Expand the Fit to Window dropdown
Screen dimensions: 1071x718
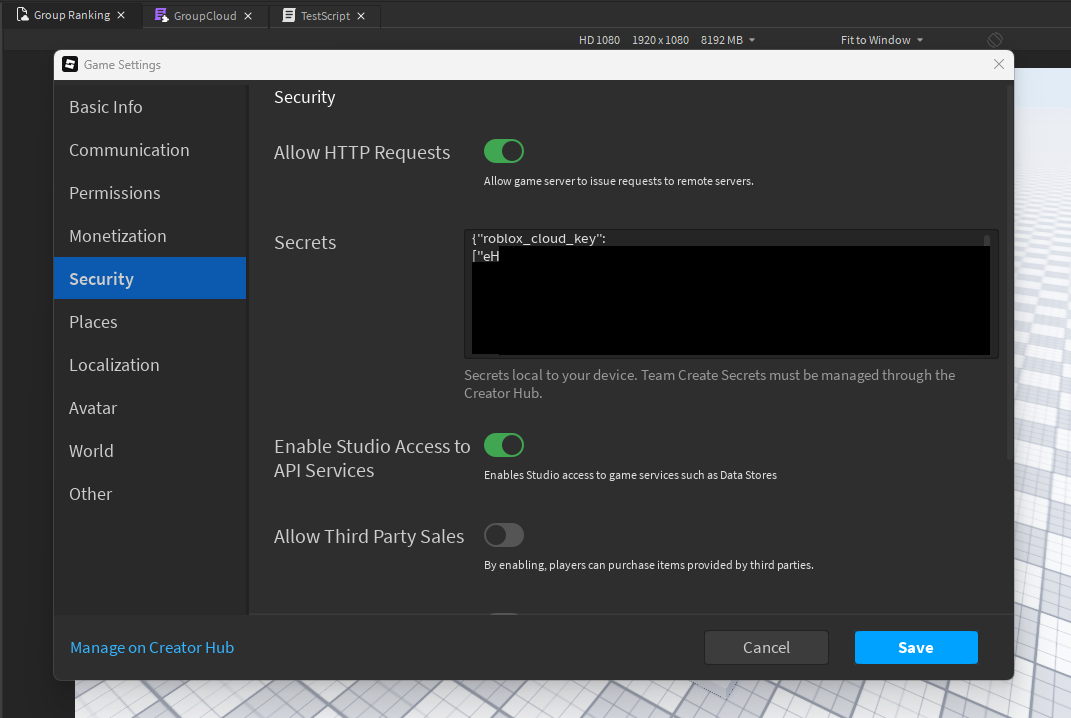click(882, 40)
